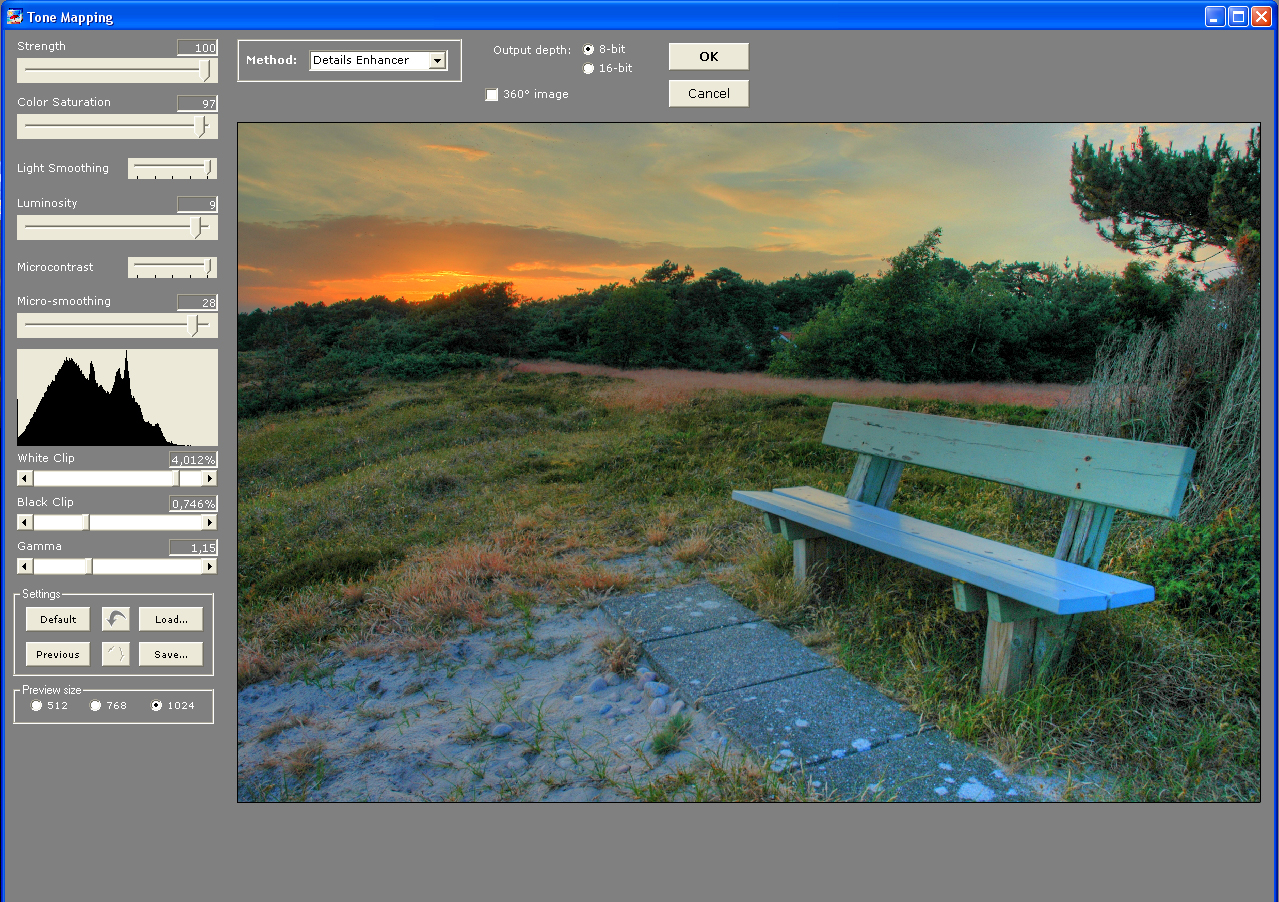Click the Color Saturation value field
This screenshot has height=902, width=1279.
tap(197, 104)
